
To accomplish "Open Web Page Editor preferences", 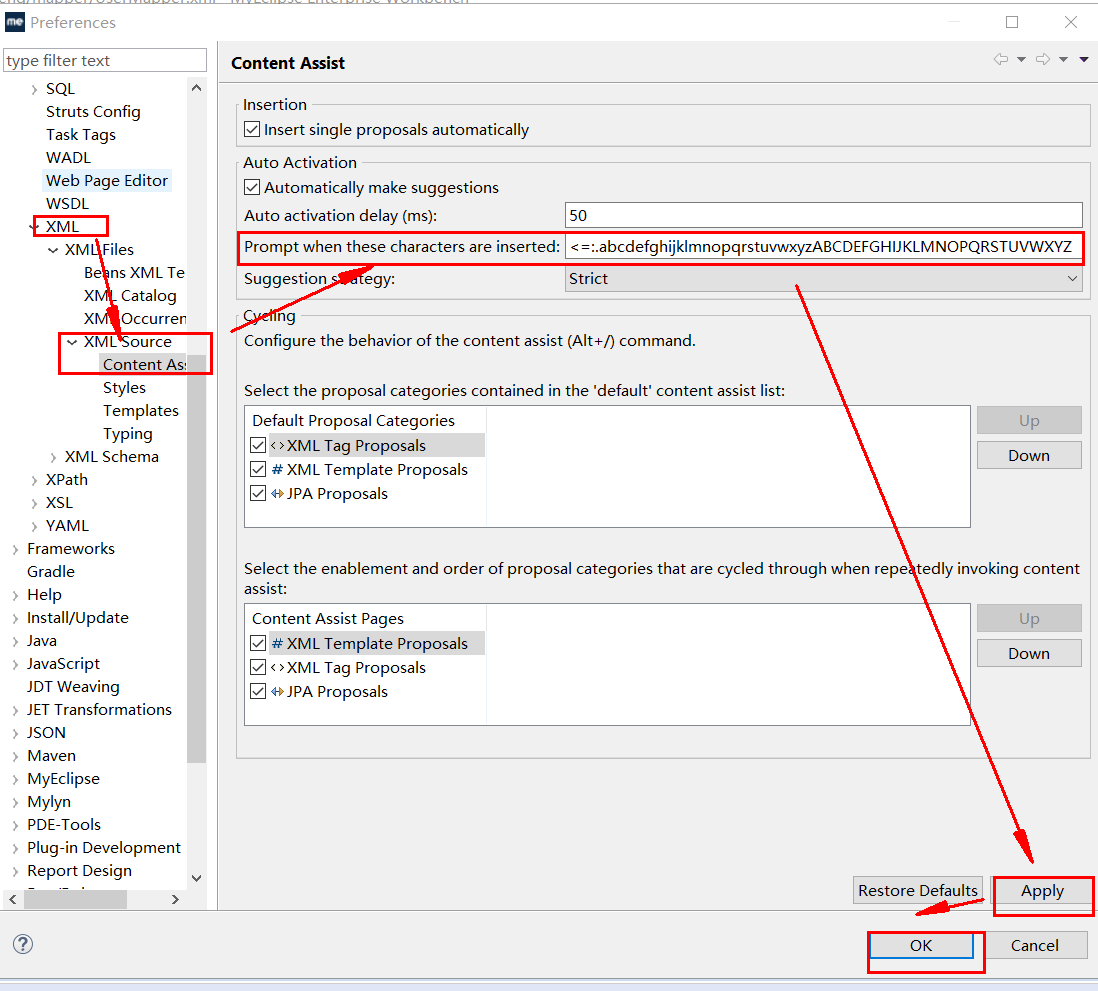I will coord(106,181).
